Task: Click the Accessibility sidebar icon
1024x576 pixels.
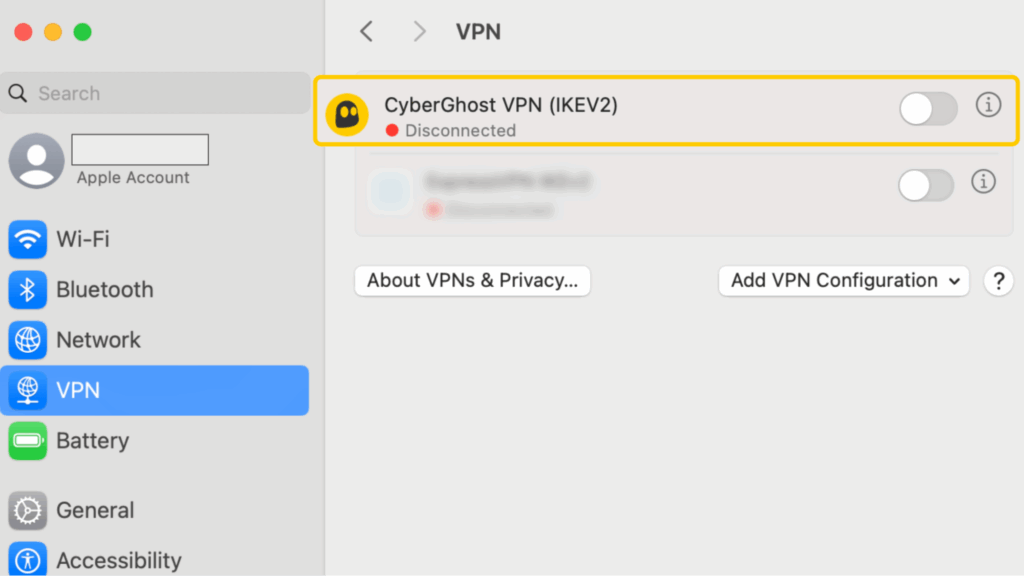Action: coord(28,560)
